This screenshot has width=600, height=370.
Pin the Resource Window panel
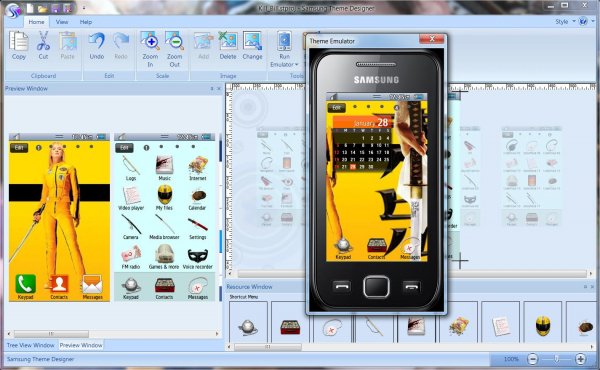coord(585,287)
